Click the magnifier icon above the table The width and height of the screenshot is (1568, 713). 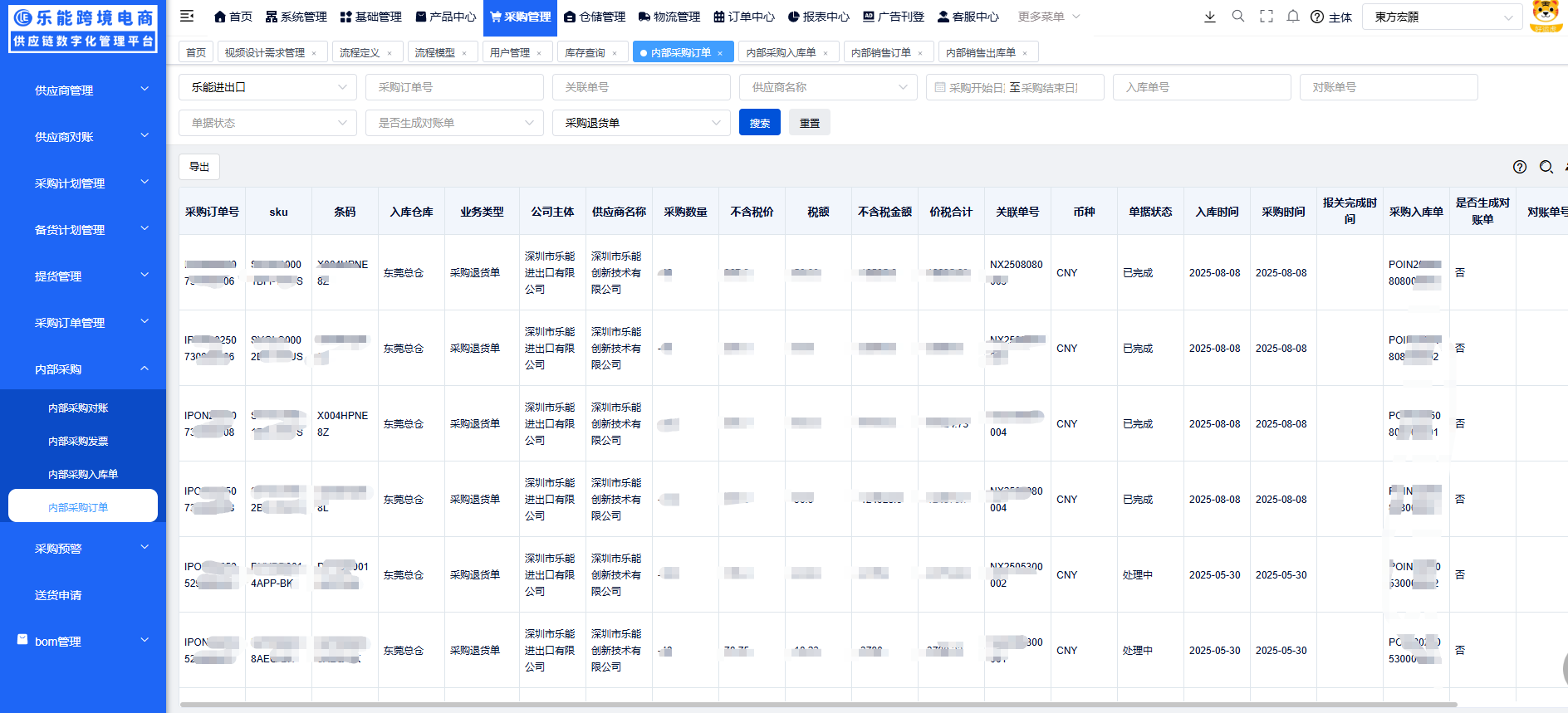1546,167
